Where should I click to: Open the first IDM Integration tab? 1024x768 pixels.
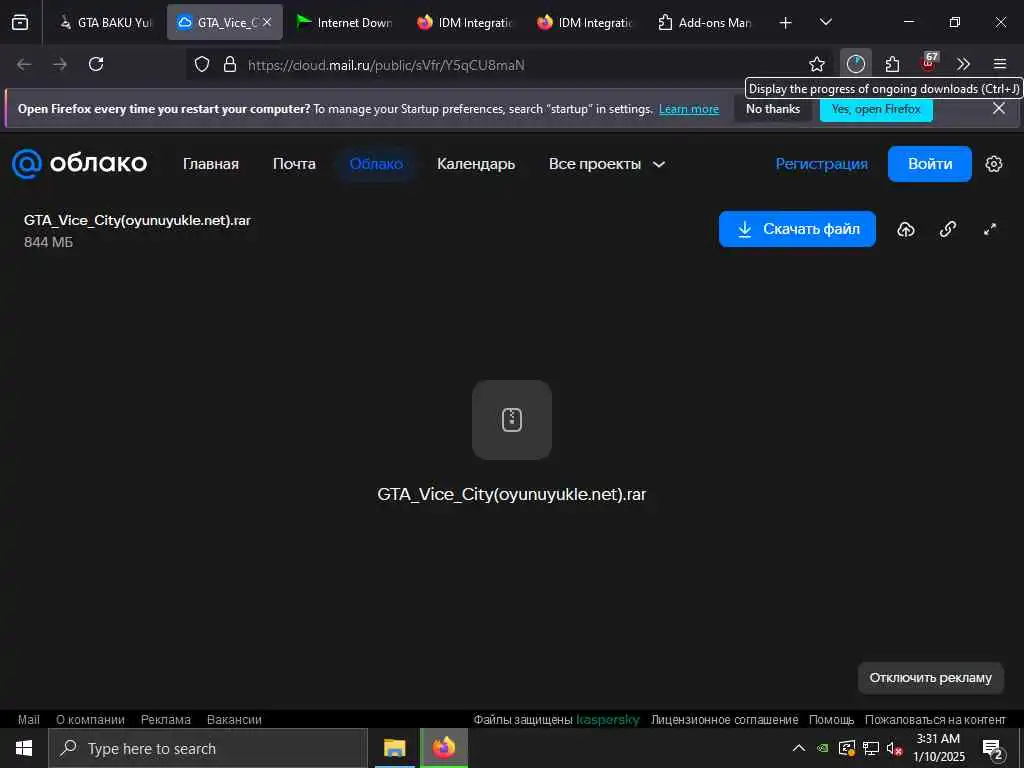[x=465, y=22]
